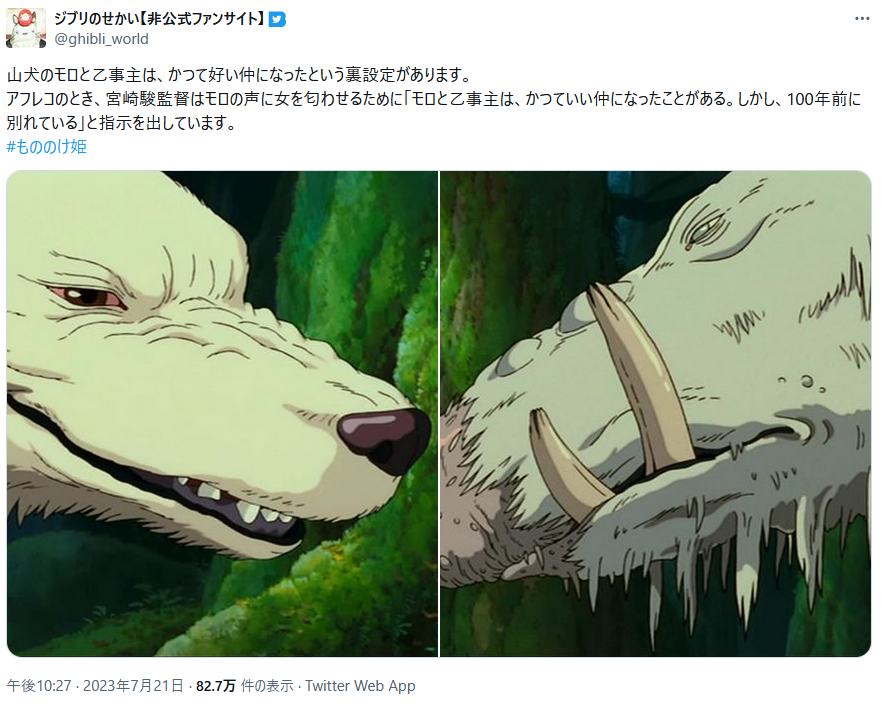Click the tweet body text paragraph
The width and height of the screenshot is (885, 706).
click(x=433, y=99)
